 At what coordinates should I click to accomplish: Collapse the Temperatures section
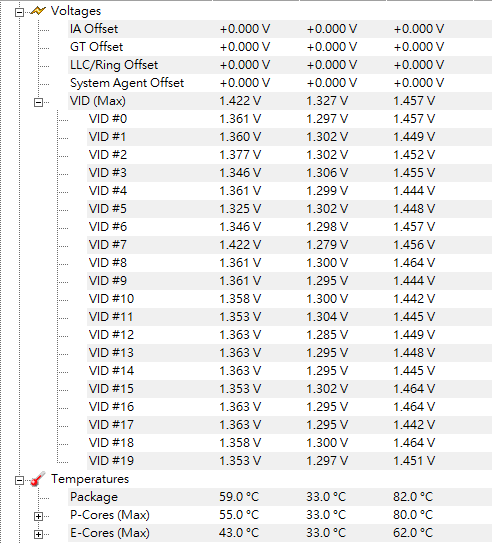(19, 480)
